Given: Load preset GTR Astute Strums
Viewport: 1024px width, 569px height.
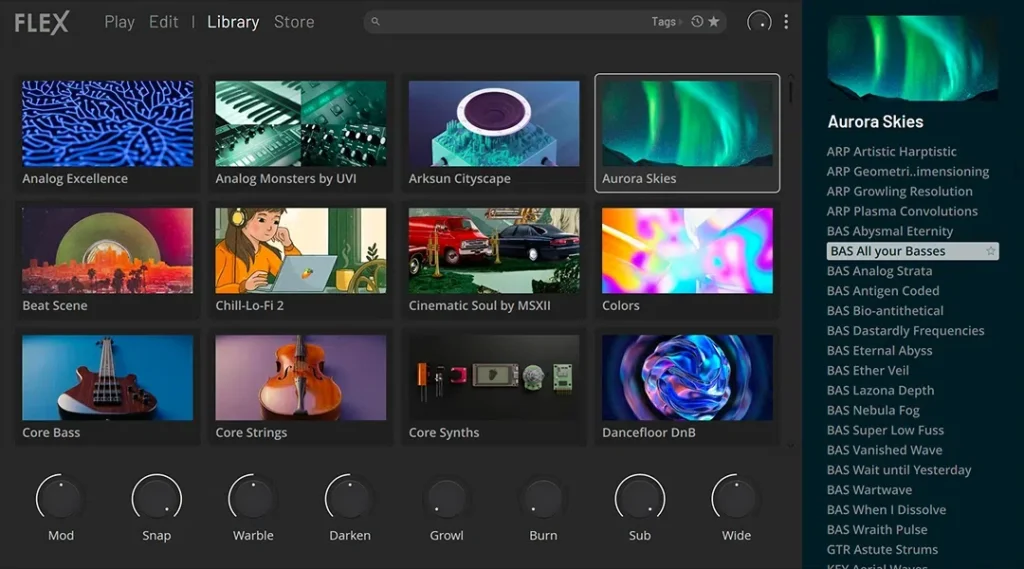Looking at the screenshot, I should pyautogui.click(x=882, y=550).
